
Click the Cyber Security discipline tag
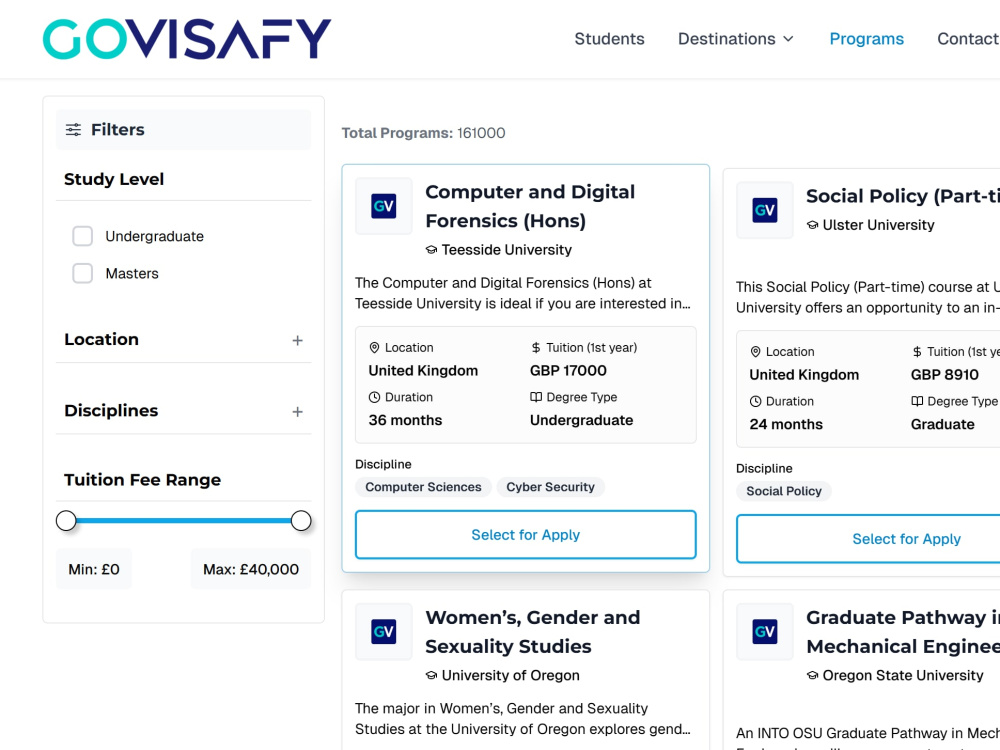550,487
